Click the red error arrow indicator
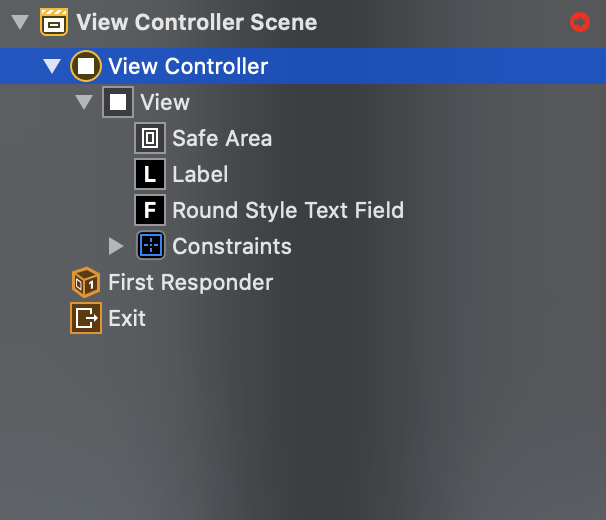The height and width of the screenshot is (520, 606). point(580,22)
